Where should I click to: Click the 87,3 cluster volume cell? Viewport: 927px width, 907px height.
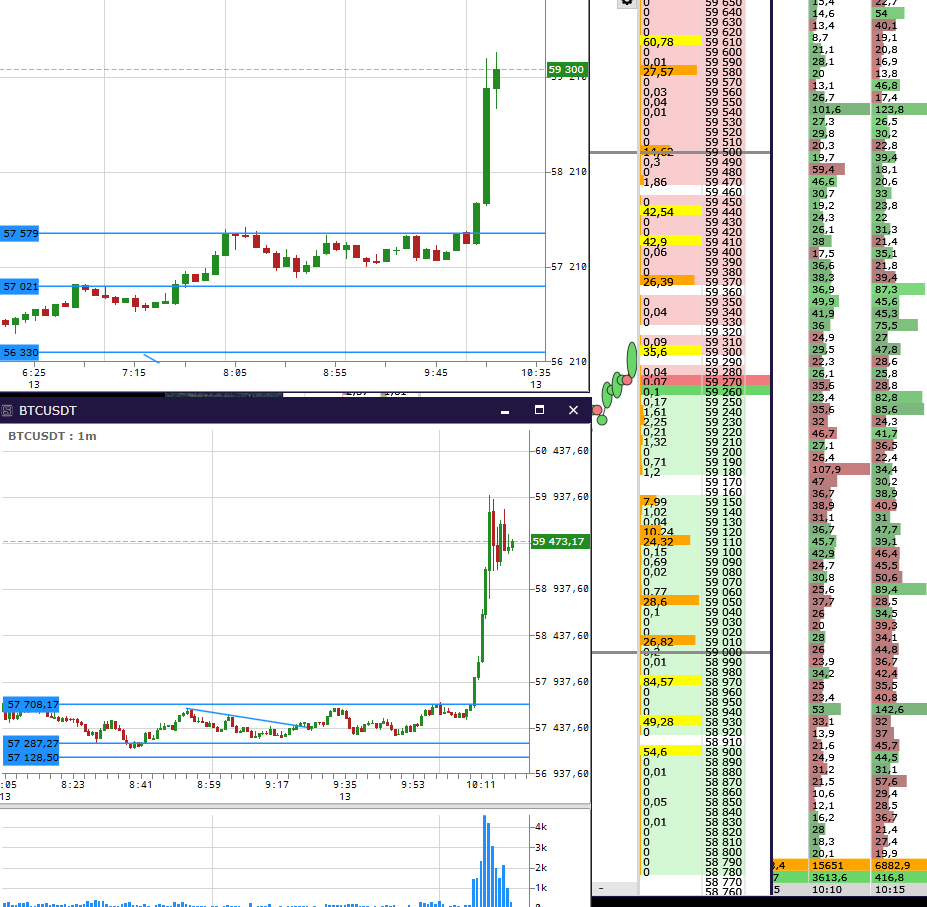click(x=899, y=290)
